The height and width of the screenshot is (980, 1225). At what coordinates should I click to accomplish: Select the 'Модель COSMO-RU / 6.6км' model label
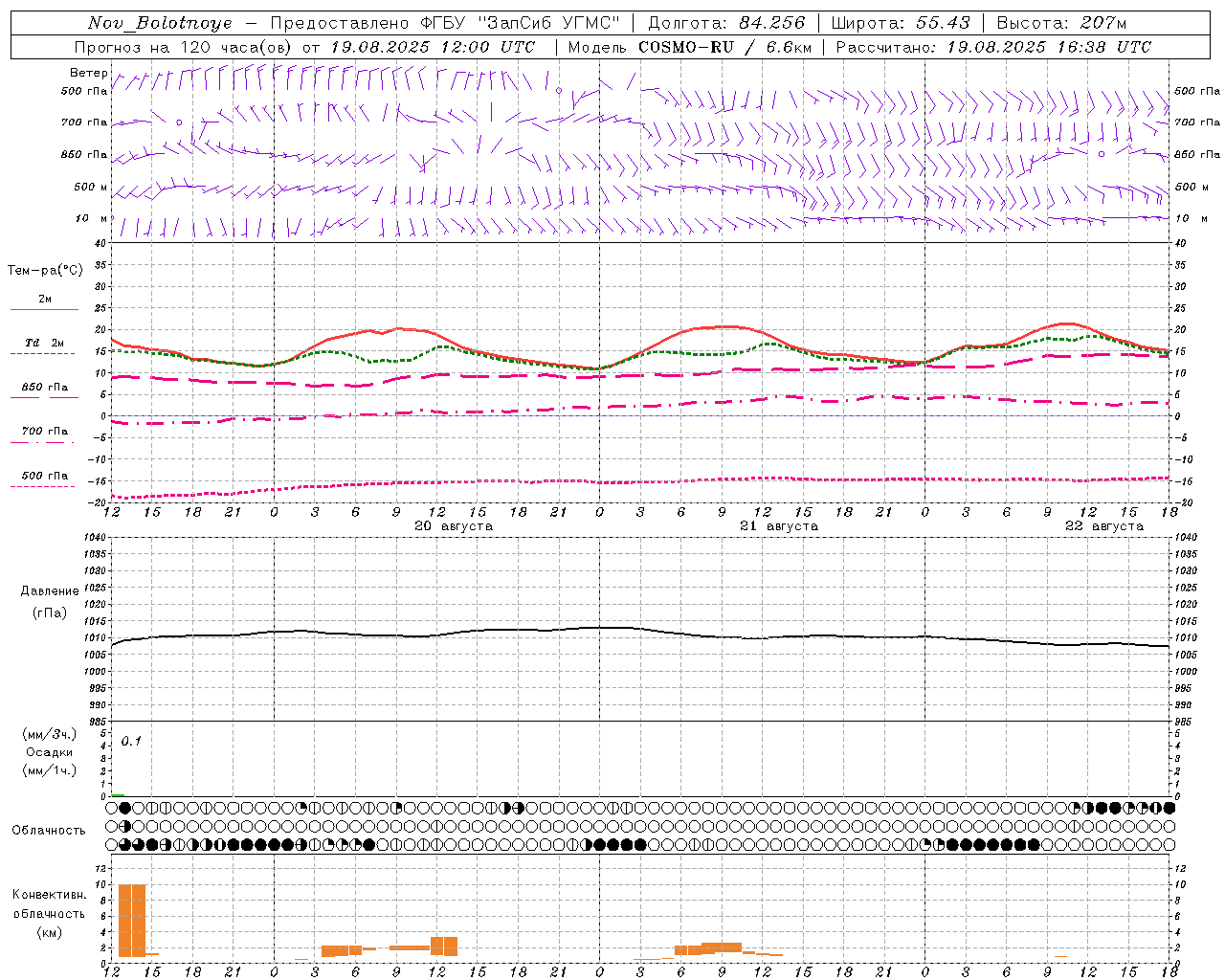(x=690, y=47)
